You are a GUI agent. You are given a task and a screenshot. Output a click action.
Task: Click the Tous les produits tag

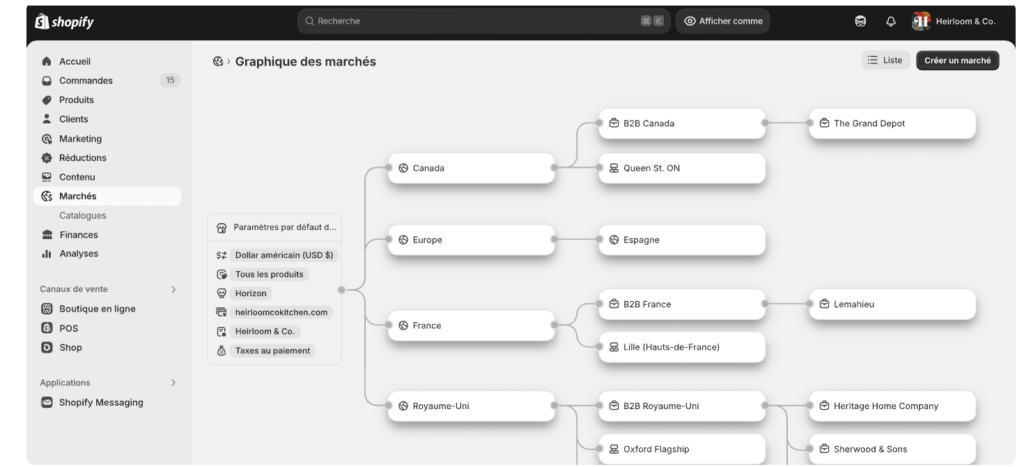(x=269, y=274)
